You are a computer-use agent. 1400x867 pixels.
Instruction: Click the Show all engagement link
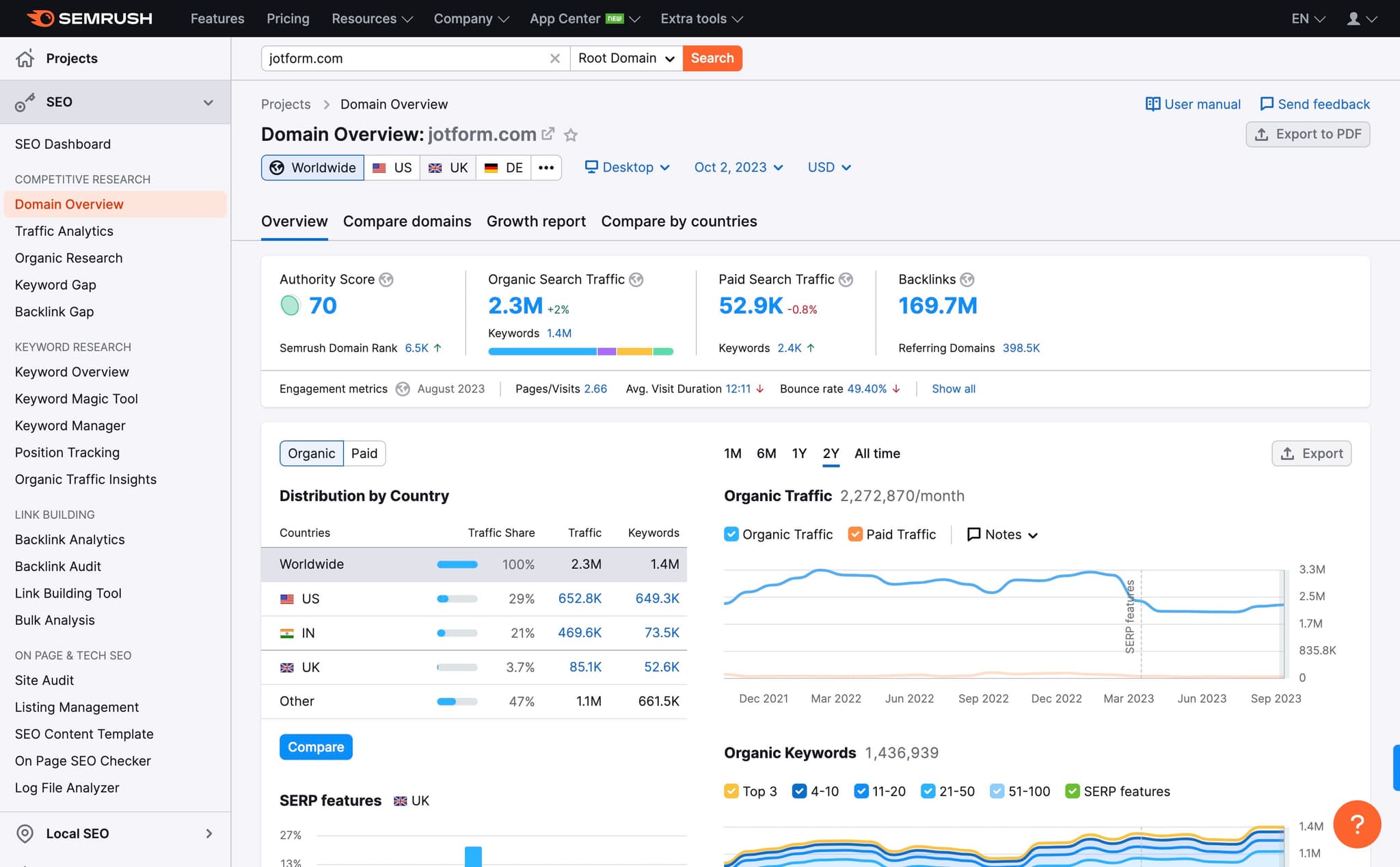(x=954, y=389)
